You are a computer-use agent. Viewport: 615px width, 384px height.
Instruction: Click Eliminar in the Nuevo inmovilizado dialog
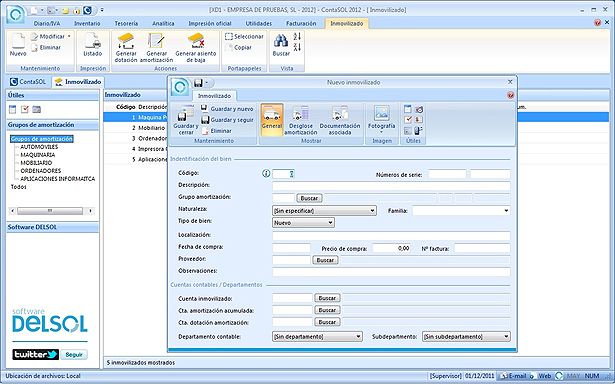point(217,131)
